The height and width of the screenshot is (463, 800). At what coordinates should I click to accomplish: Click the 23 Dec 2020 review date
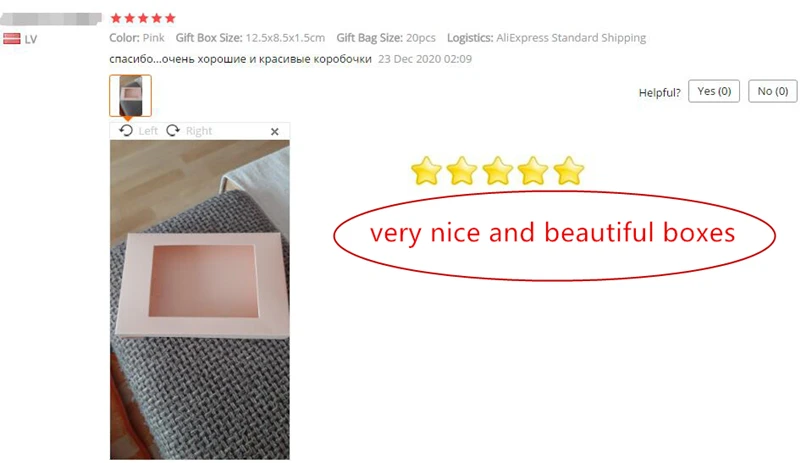(425, 59)
